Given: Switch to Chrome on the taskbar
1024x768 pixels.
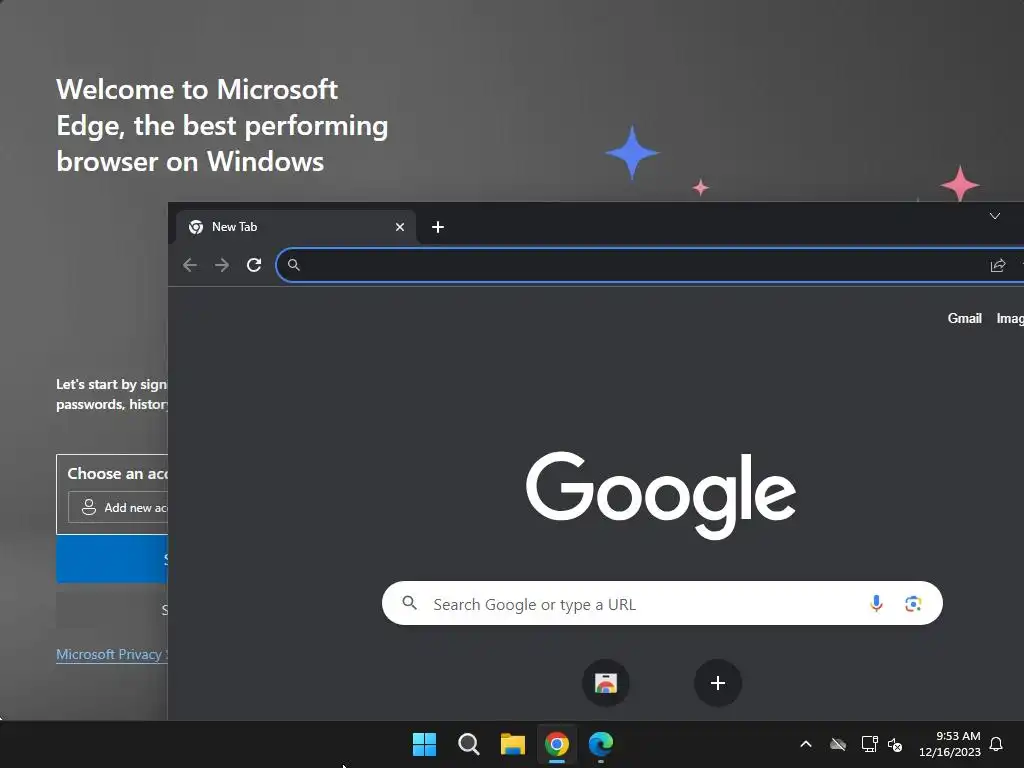Looking at the screenshot, I should (x=557, y=744).
